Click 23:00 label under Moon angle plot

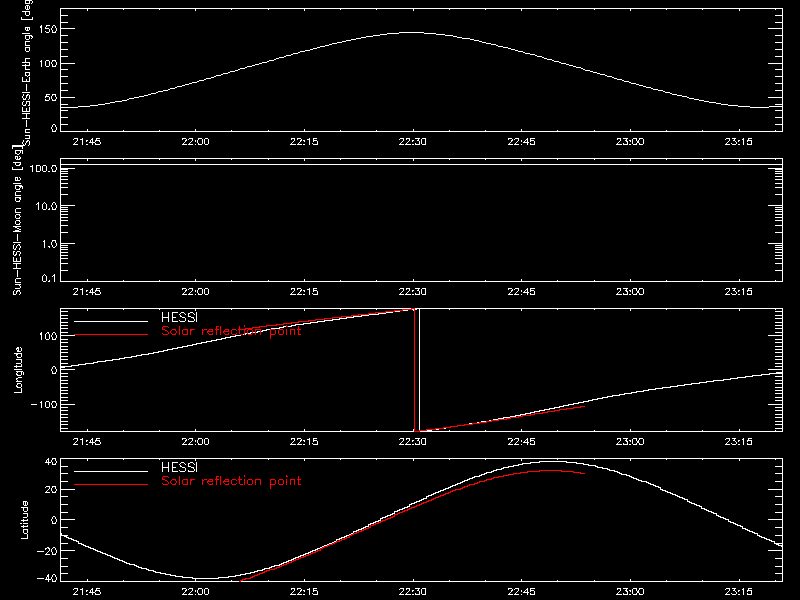tap(630, 291)
